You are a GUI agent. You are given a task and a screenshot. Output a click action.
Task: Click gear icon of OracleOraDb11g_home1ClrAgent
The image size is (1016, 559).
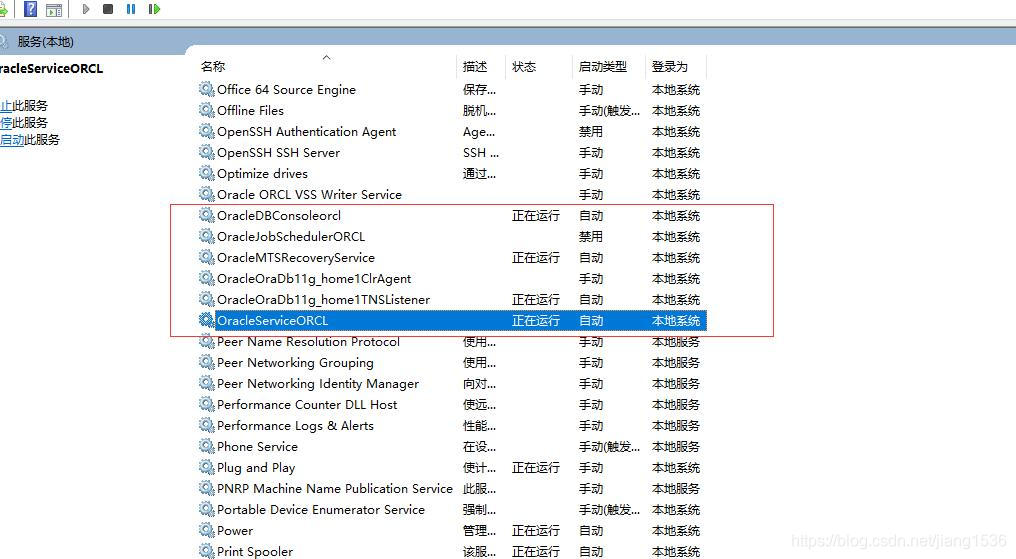coord(207,278)
